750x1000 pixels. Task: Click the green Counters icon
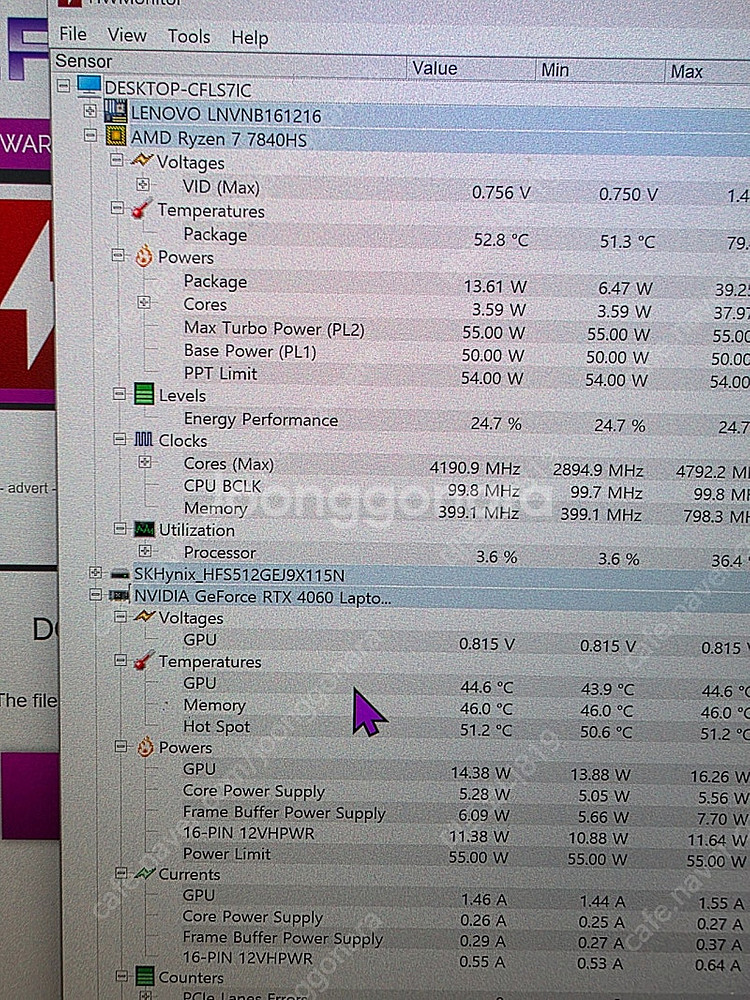[145, 976]
